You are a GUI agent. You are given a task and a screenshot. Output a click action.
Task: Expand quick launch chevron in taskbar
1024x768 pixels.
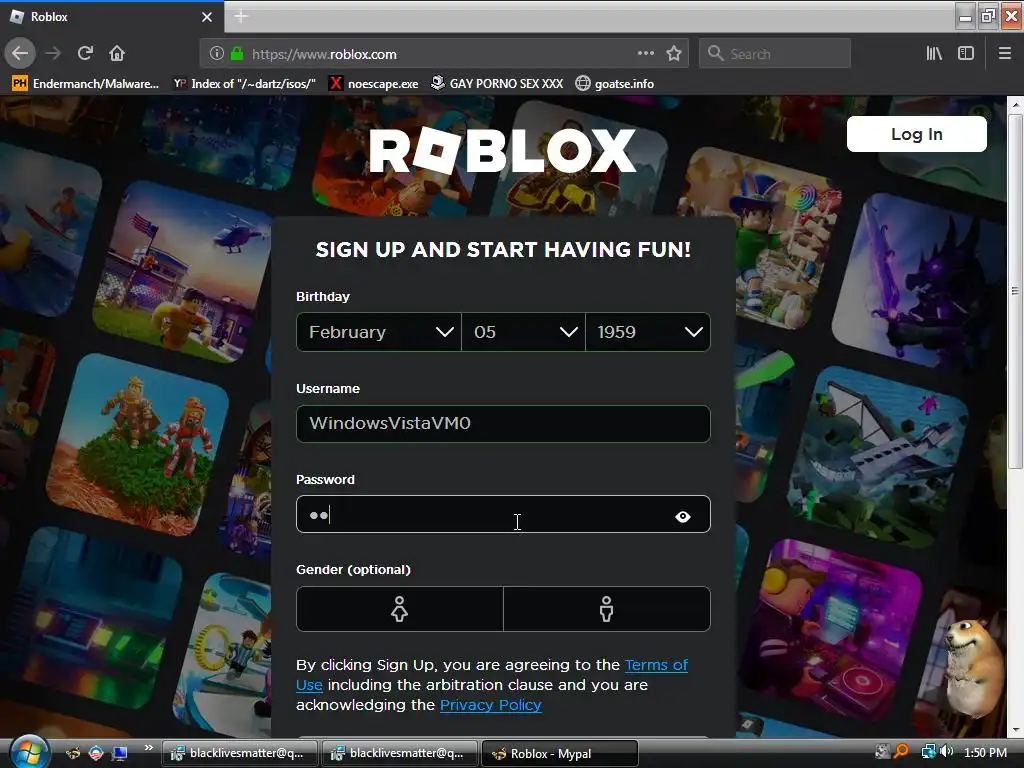point(148,748)
